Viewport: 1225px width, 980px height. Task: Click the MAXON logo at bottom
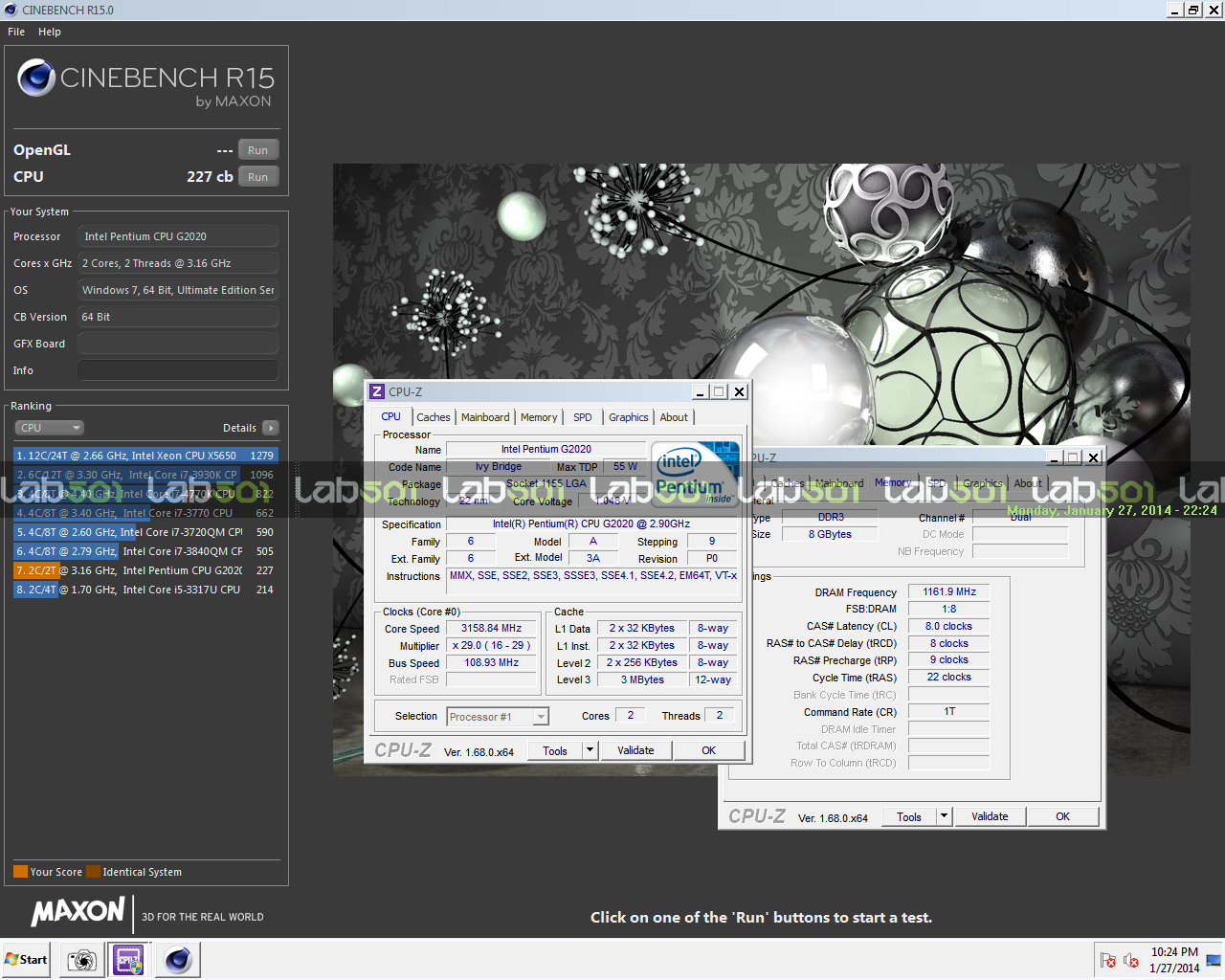pyautogui.click(x=78, y=912)
